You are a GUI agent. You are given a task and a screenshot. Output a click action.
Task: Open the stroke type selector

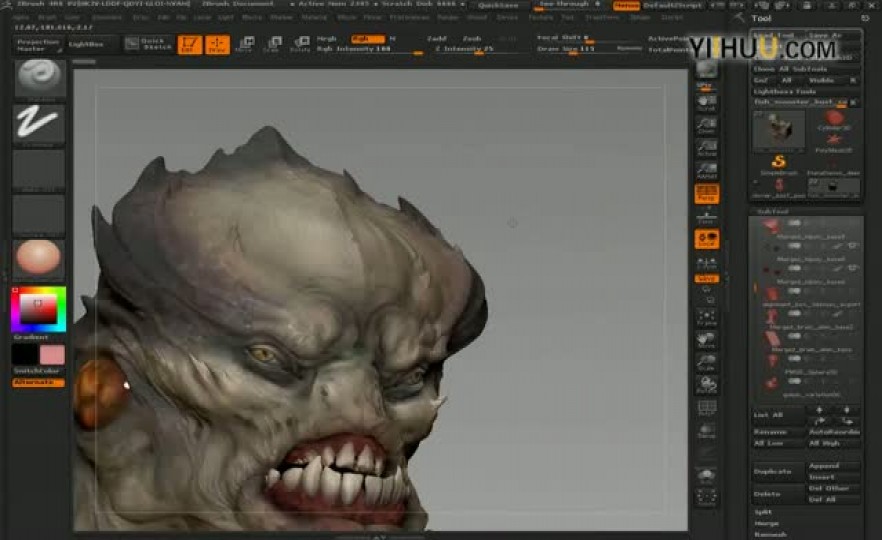point(38,124)
